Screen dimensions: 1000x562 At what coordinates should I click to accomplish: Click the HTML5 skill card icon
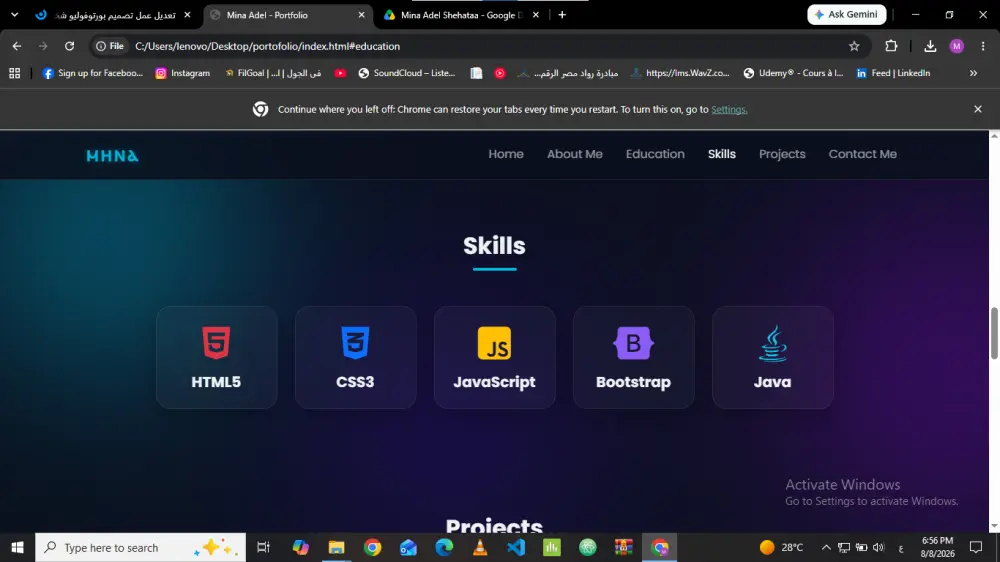[x=216, y=343]
